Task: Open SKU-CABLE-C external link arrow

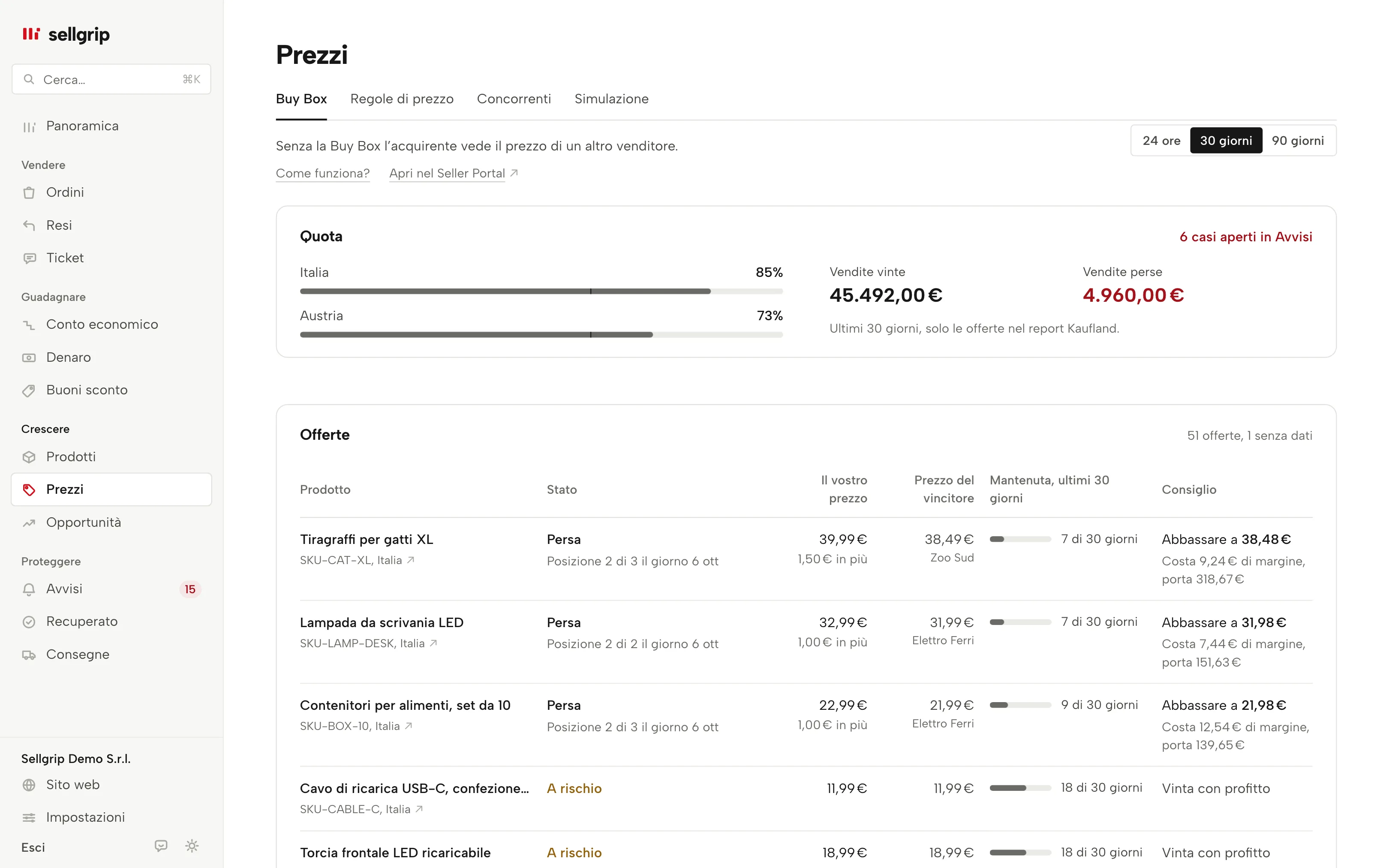Action: point(420,809)
